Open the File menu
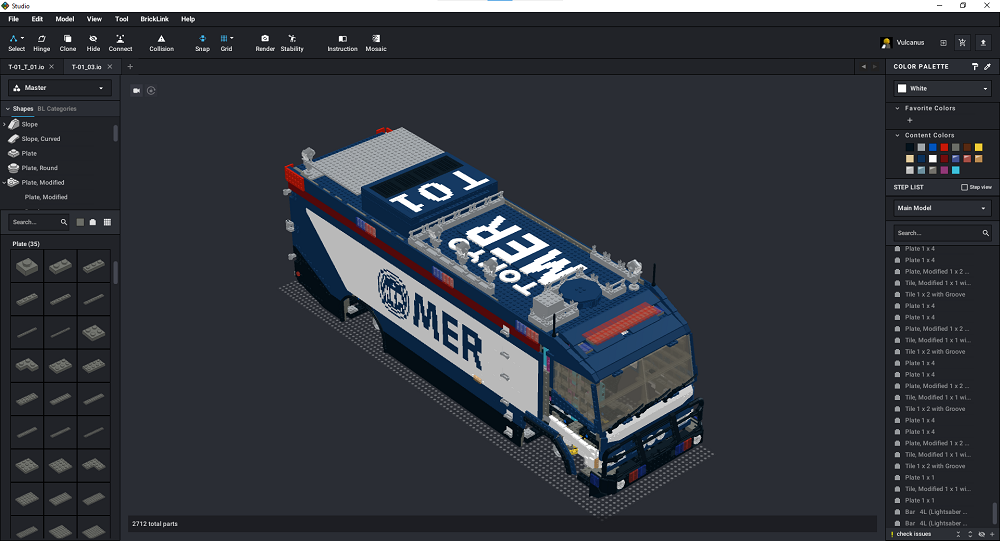 13,19
